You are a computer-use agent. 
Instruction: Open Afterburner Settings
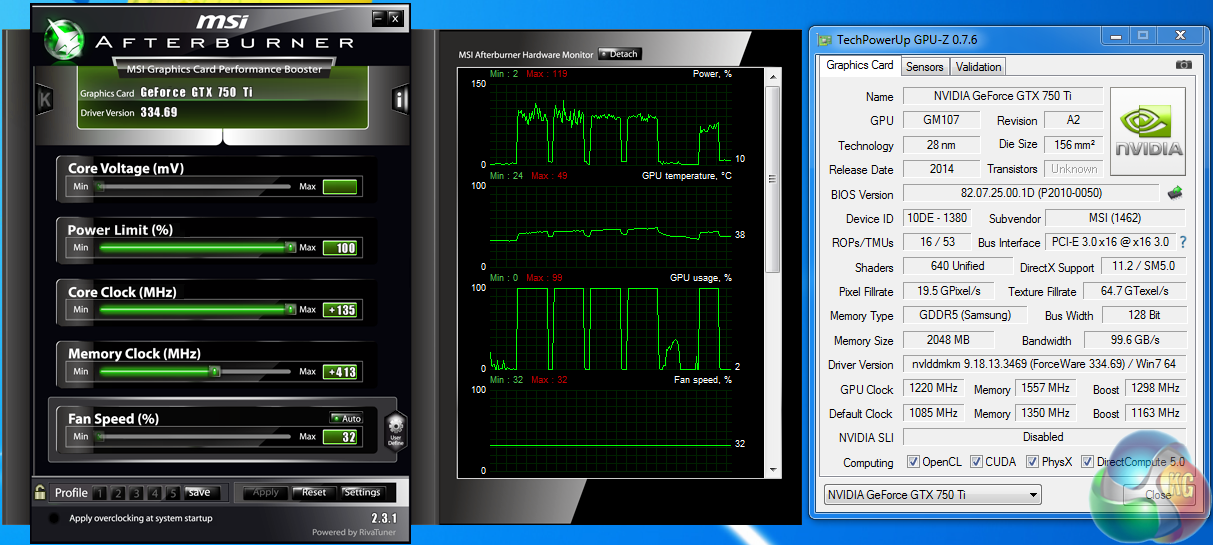tap(362, 492)
